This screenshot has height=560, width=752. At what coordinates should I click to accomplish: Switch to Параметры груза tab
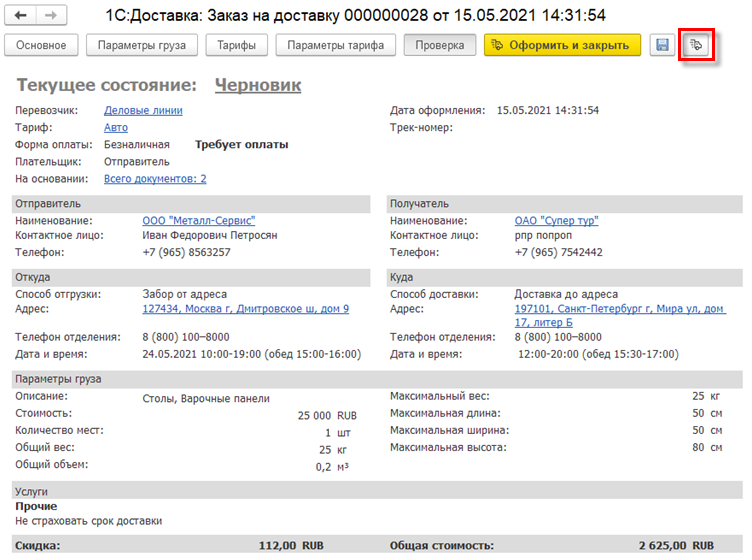(141, 45)
